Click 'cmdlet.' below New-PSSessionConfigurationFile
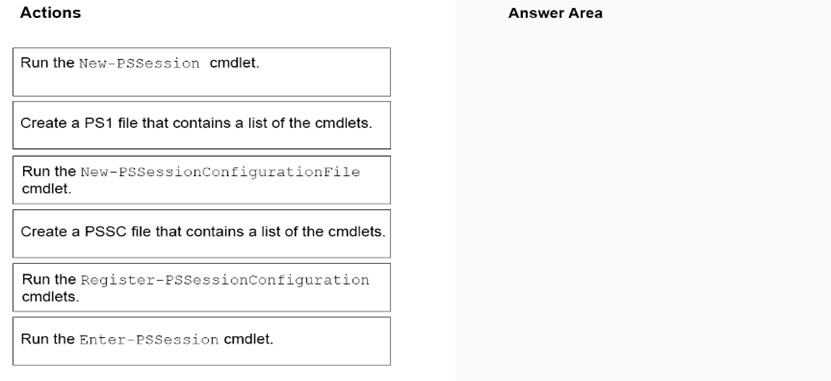The height and width of the screenshot is (381, 831). pos(47,189)
